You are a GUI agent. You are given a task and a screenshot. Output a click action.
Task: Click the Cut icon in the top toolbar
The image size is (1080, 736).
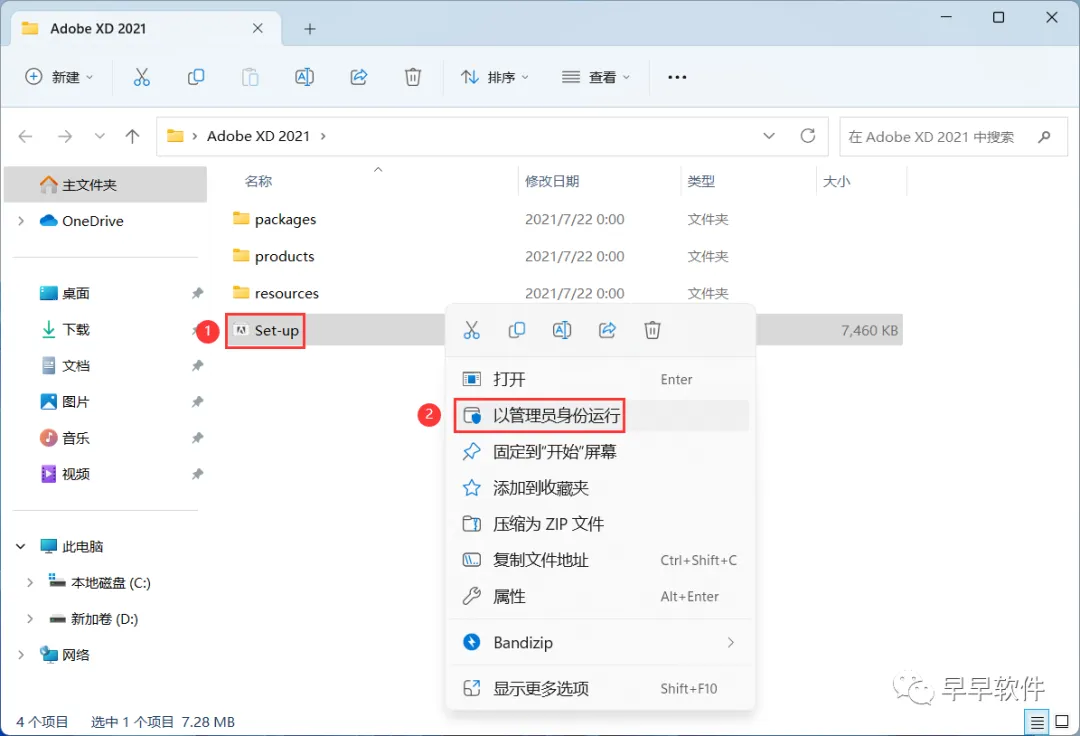tap(141, 77)
